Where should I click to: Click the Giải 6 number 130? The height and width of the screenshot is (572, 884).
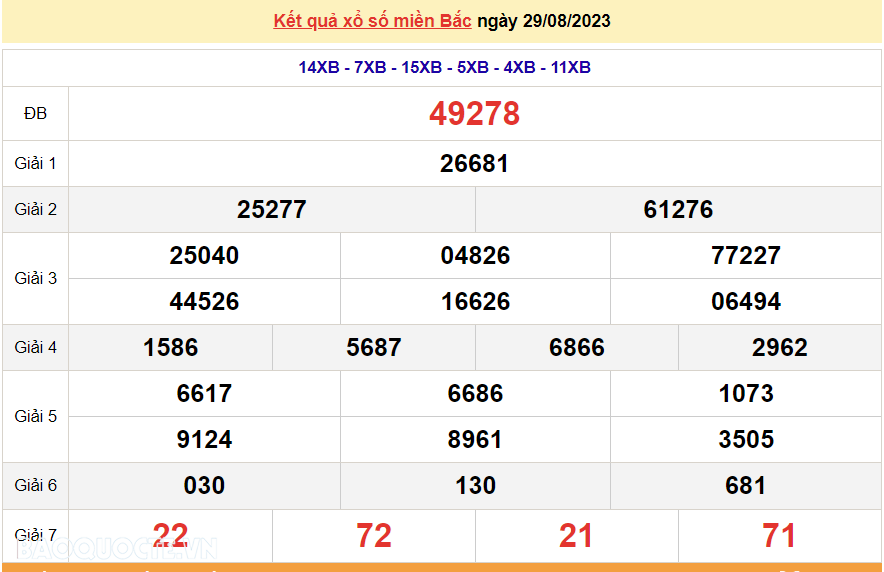[475, 485]
